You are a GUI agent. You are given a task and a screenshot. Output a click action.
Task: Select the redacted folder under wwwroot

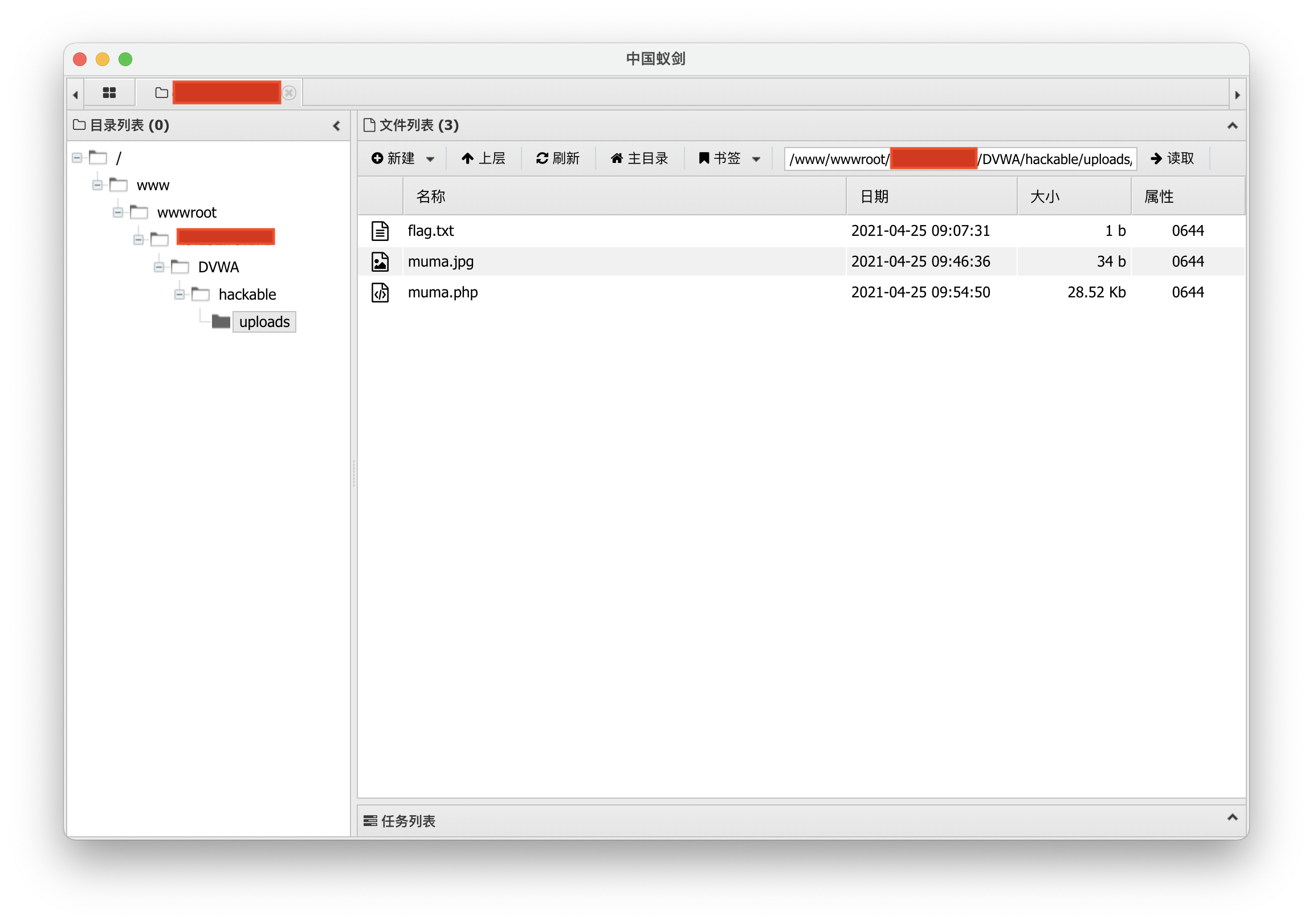tap(226, 237)
